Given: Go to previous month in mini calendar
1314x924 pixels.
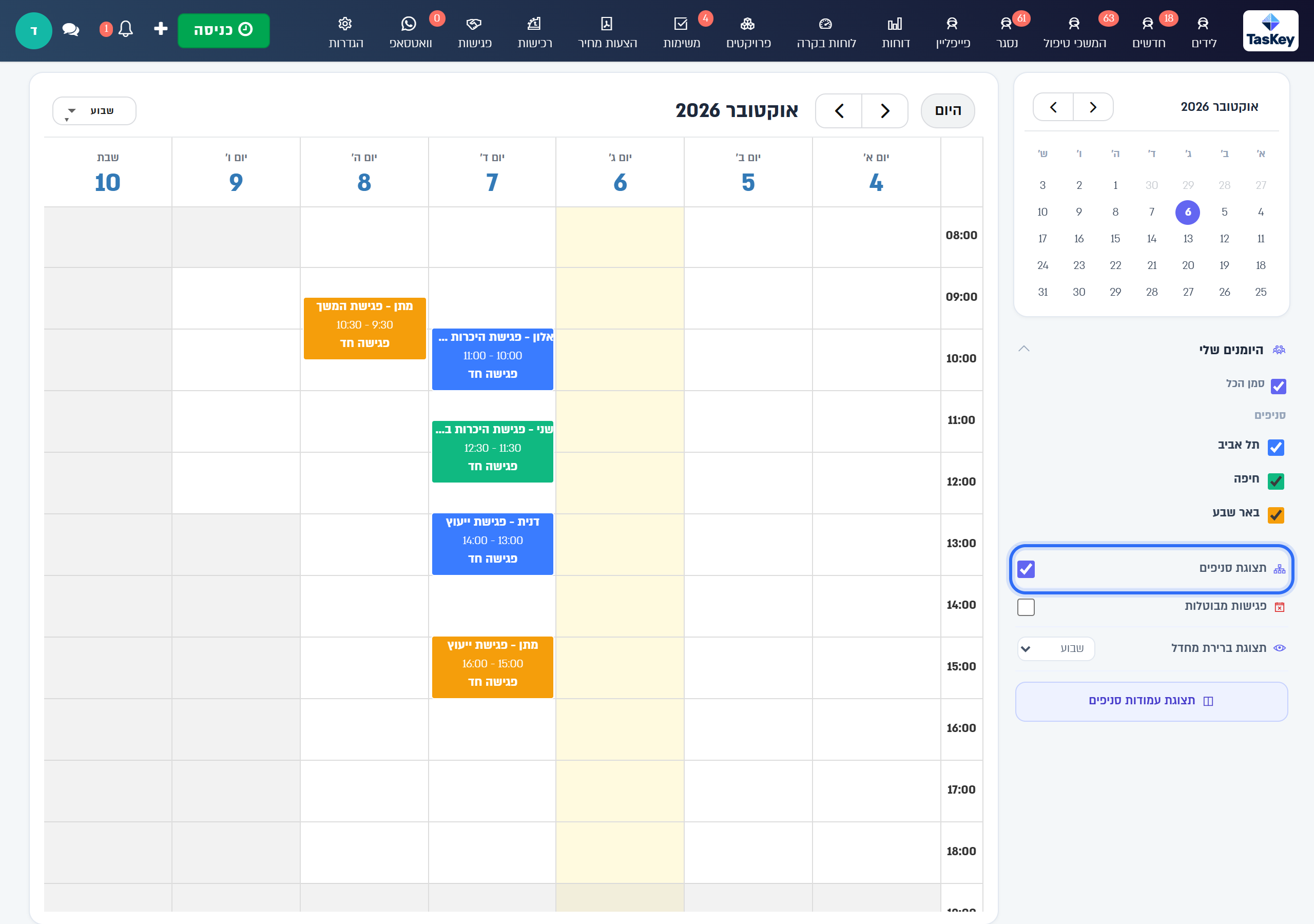Looking at the screenshot, I should tap(1093, 107).
